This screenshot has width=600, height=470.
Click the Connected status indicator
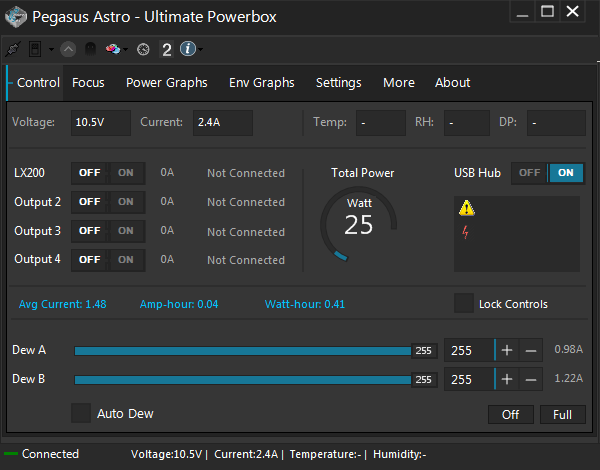(42, 454)
